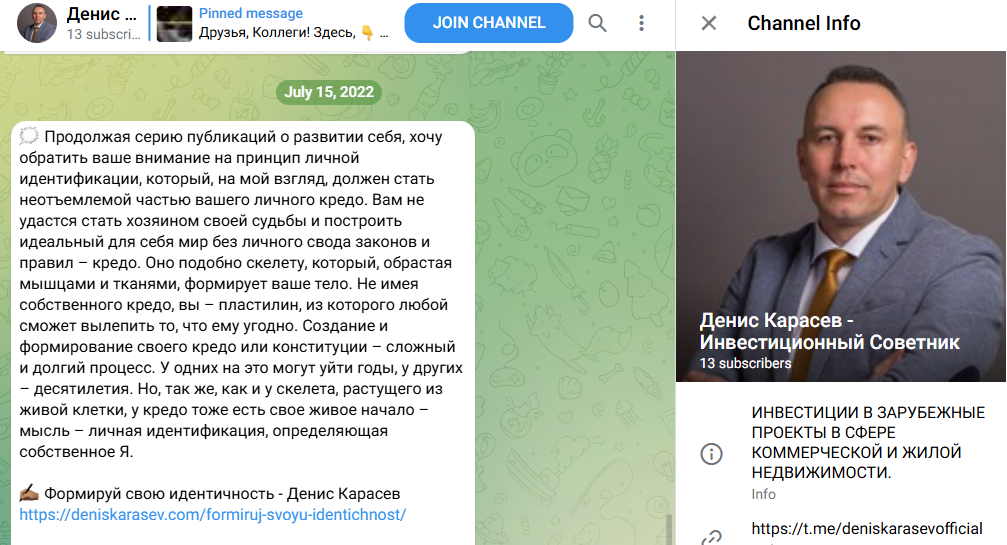This screenshot has height=545, width=1007.
Task: Click the small channel avatar in header
Action: [37, 24]
